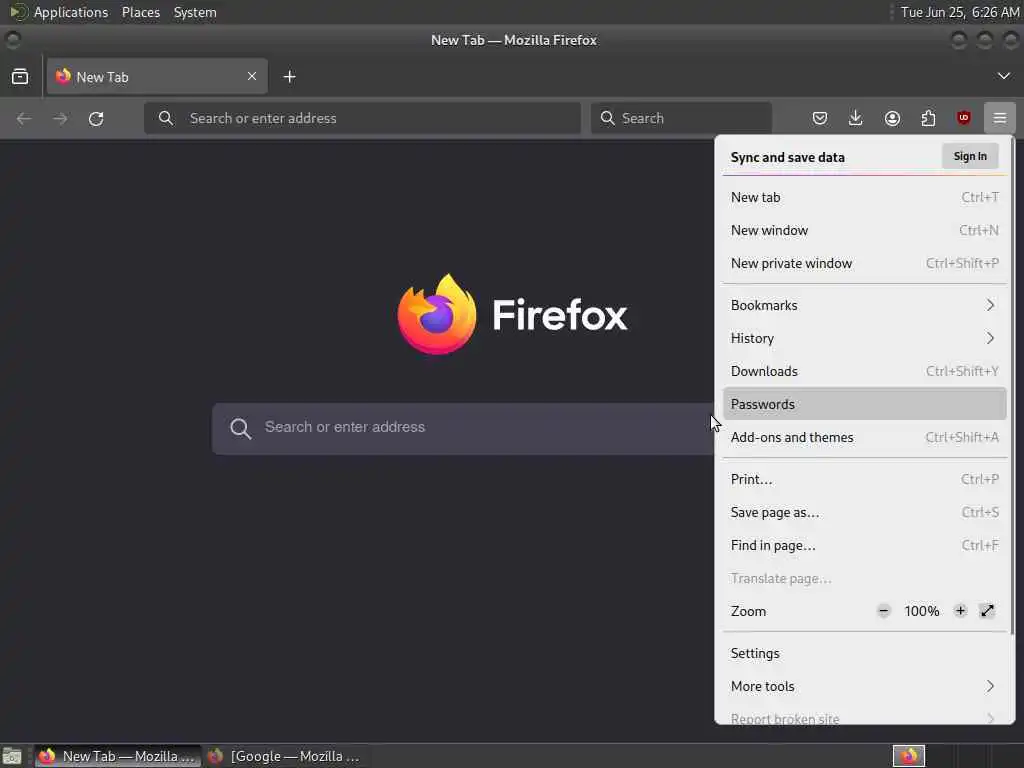Open a new tab with plus button
The height and width of the screenshot is (768, 1024).
289,77
